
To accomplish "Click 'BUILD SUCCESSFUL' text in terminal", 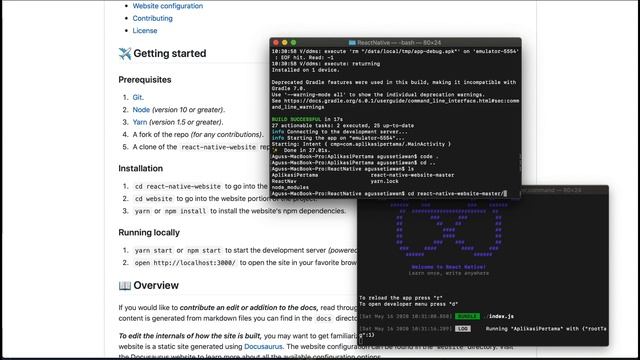I will [x=296, y=119].
